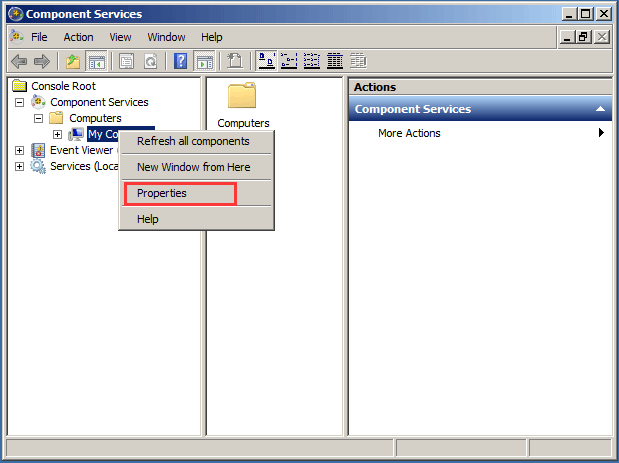Switch to Small Icons view
The width and height of the screenshot is (619, 463).
[x=289, y=61]
